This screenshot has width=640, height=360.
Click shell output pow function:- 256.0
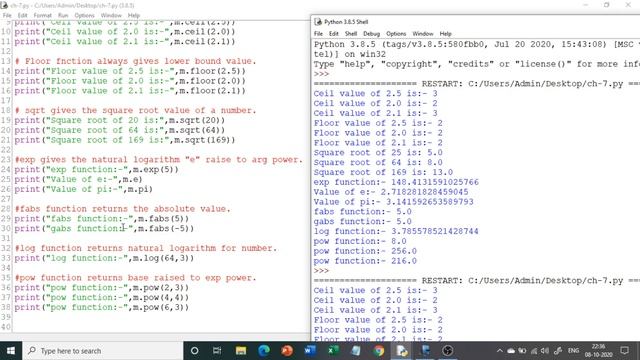pos(365,251)
